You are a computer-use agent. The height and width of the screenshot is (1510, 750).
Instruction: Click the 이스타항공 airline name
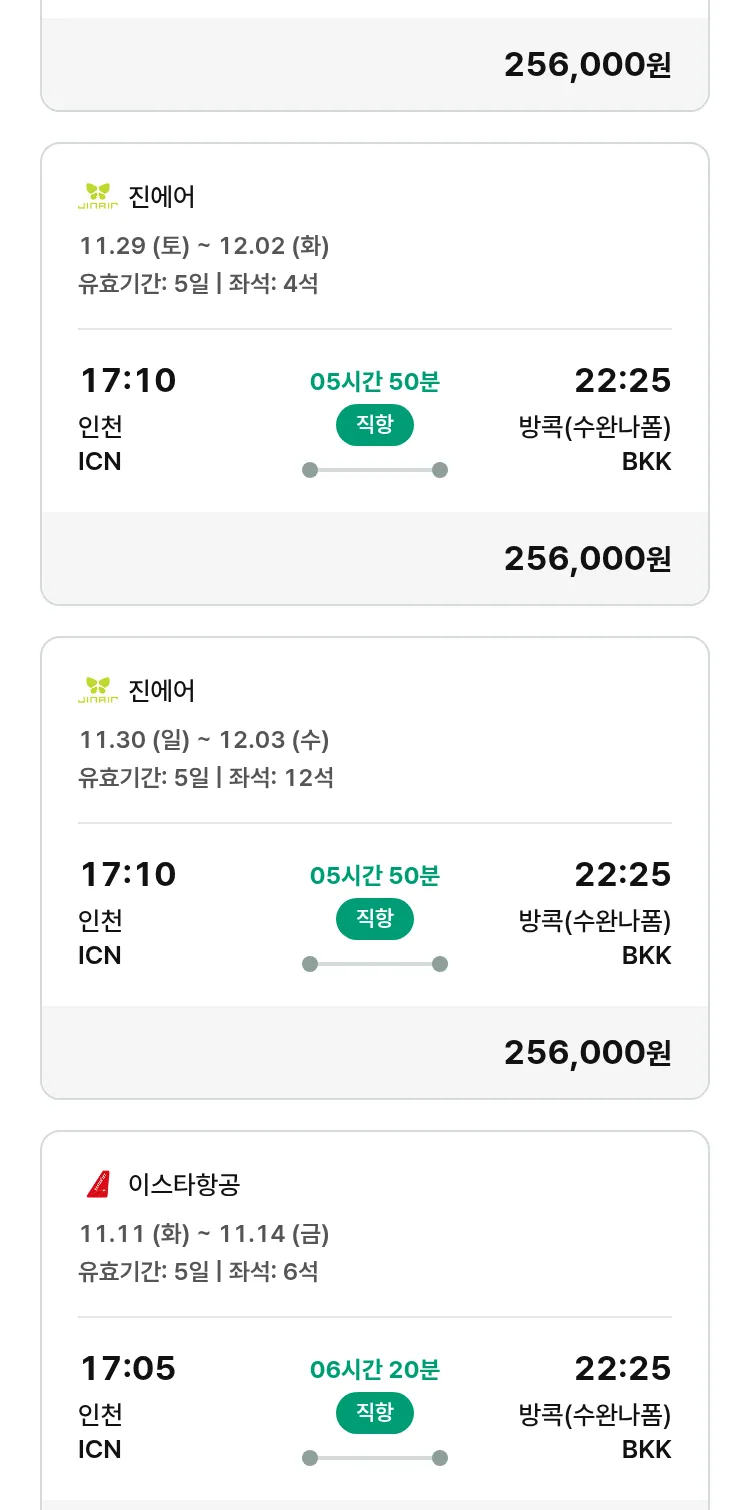point(184,1184)
